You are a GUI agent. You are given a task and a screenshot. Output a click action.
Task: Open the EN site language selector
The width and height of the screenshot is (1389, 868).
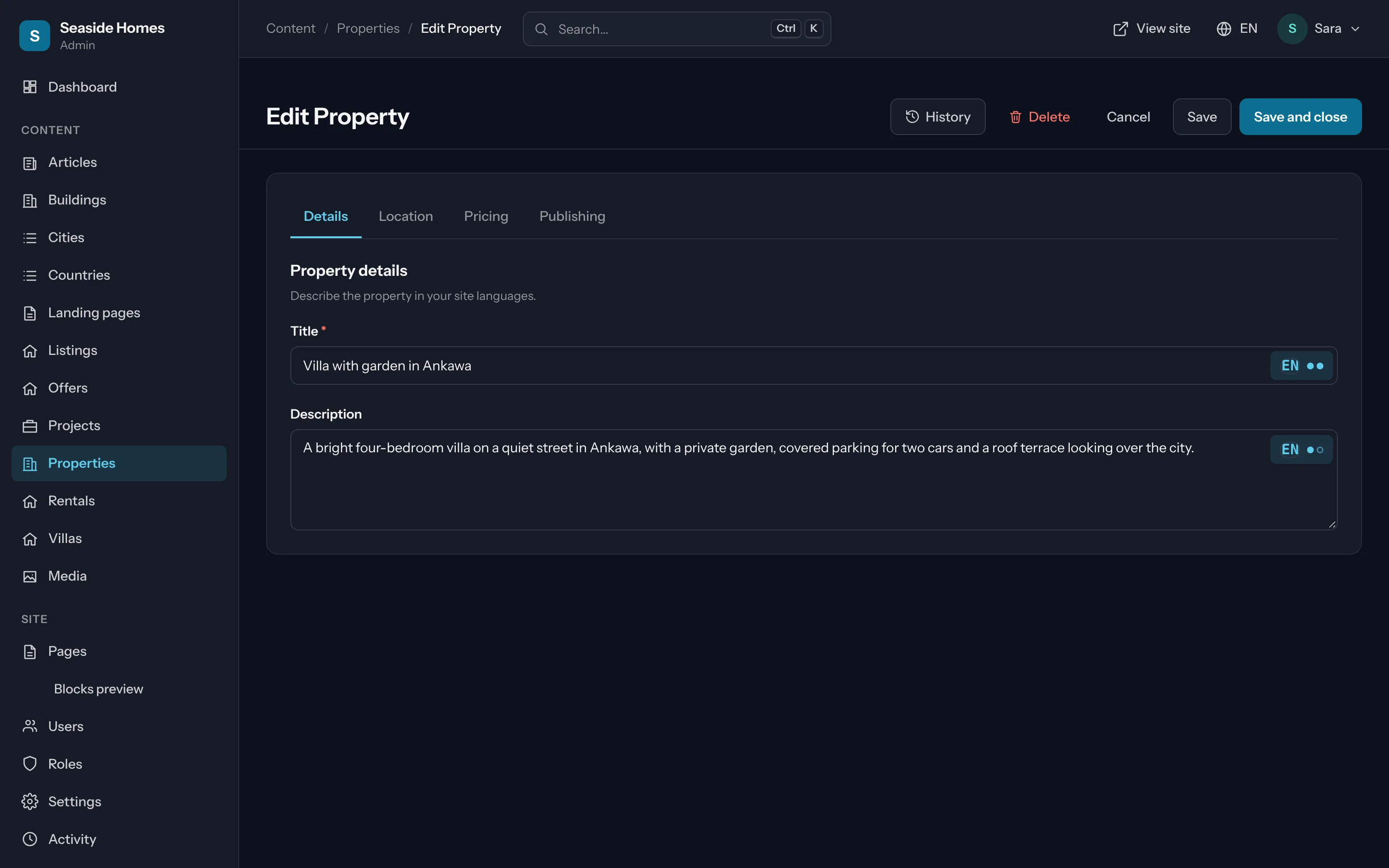1237,29
